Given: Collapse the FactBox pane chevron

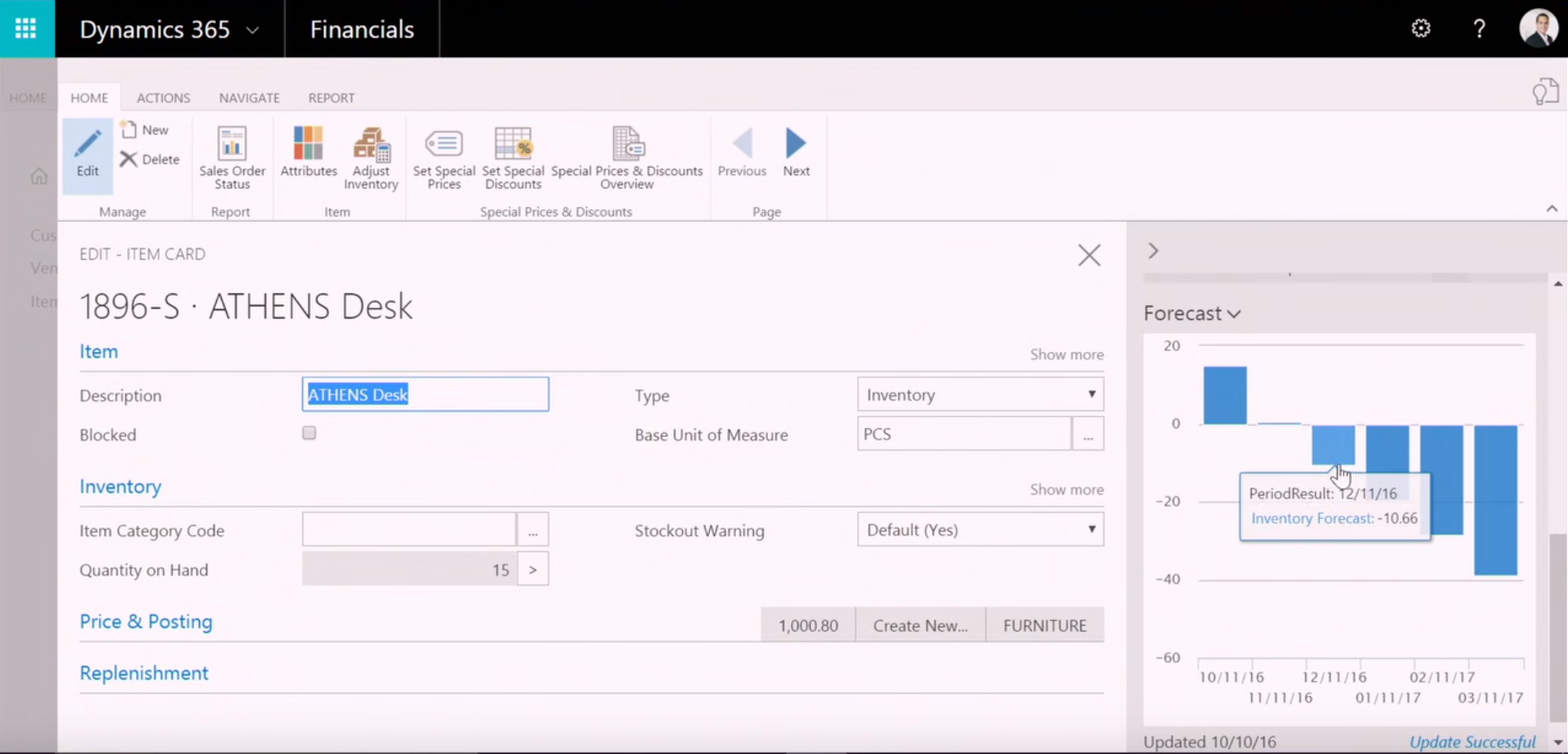Looking at the screenshot, I should click(1153, 251).
